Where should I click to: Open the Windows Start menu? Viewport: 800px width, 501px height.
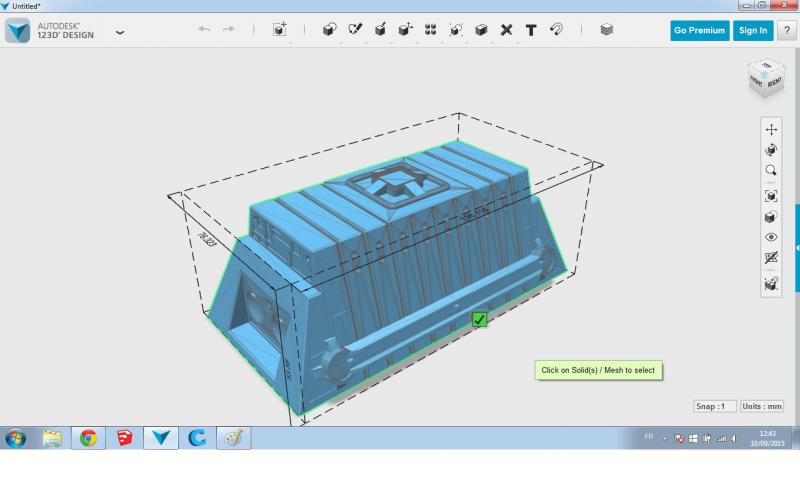click(15, 438)
